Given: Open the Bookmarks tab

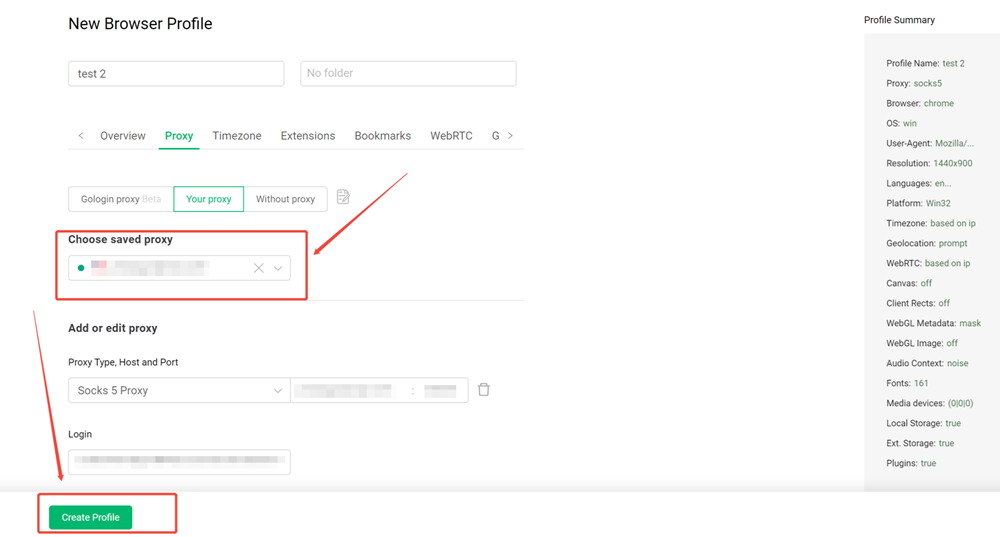Looking at the screenshot, I should coord(383,136).
